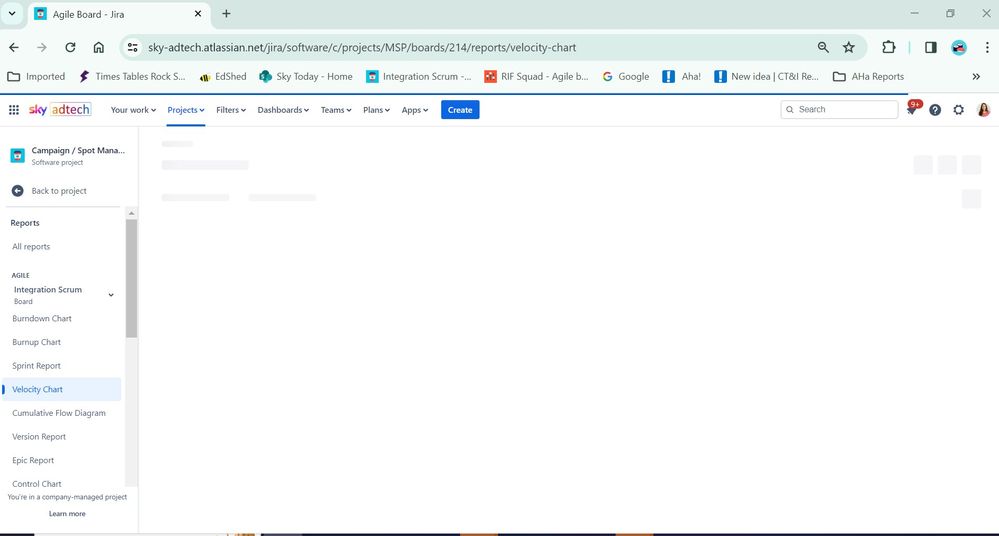The image size is (999, 536).
Task: Open the Chrome profile avatar icon
Action: pos(959,47)
